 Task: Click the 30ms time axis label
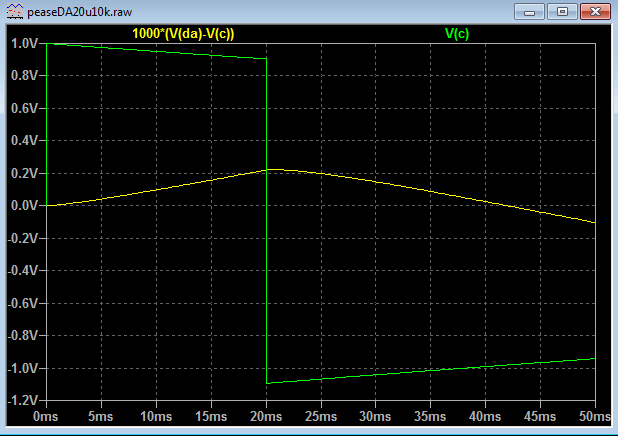coord(375,417)
